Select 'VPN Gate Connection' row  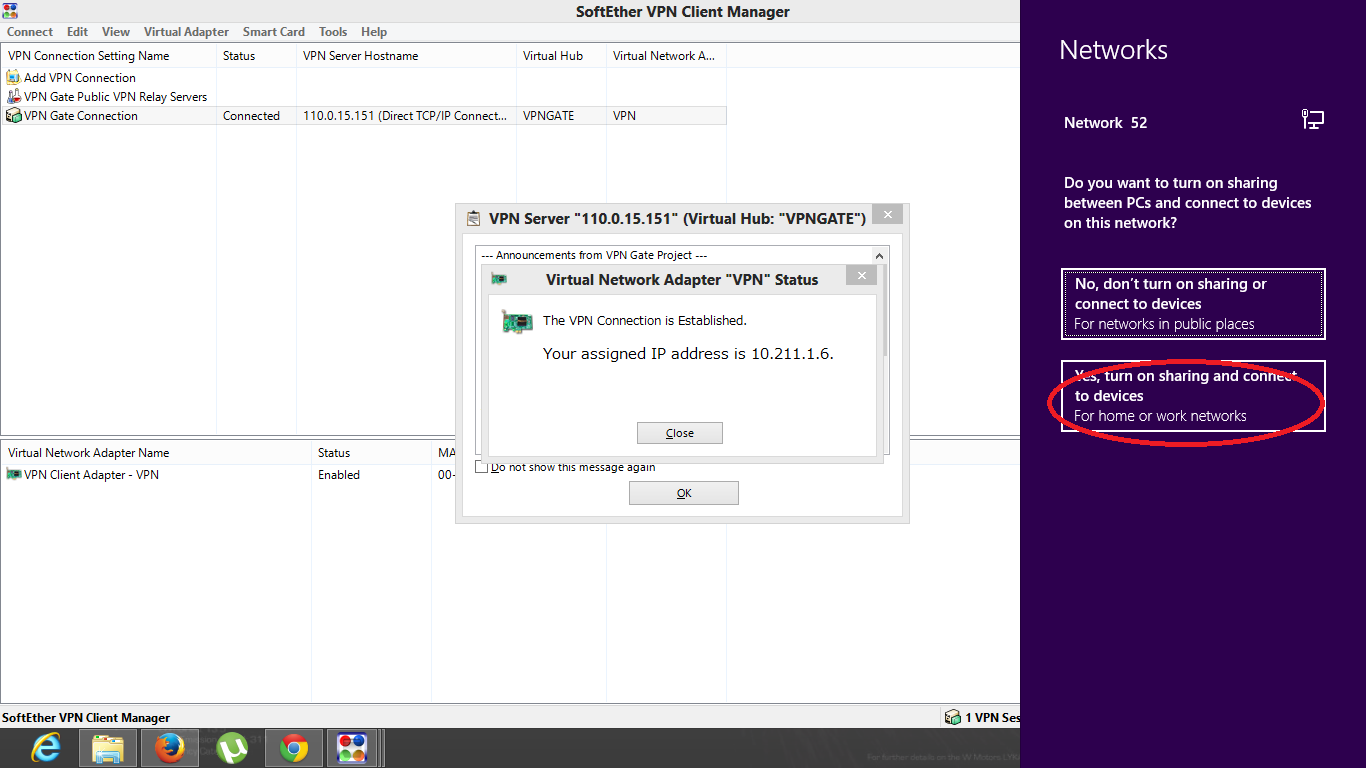pyautogui.click(x=364, y=116)
